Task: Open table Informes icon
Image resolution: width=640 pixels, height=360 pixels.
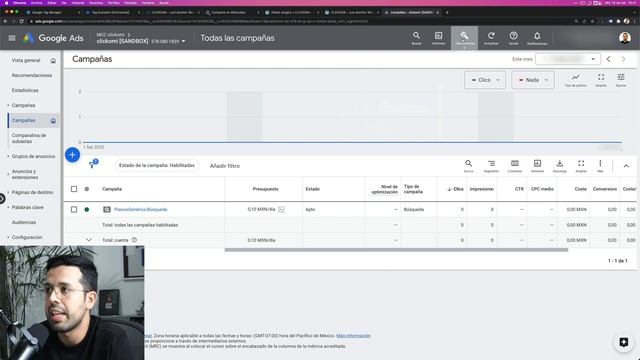Action: pos(538,165)
